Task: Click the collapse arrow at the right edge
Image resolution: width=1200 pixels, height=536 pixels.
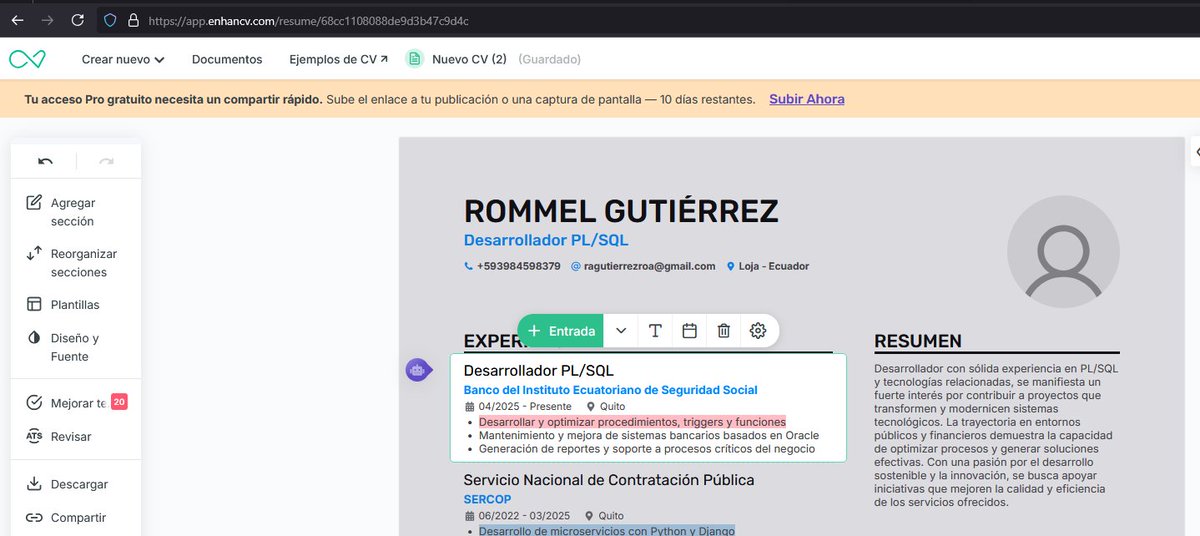Action: [x=1196, y=150]
